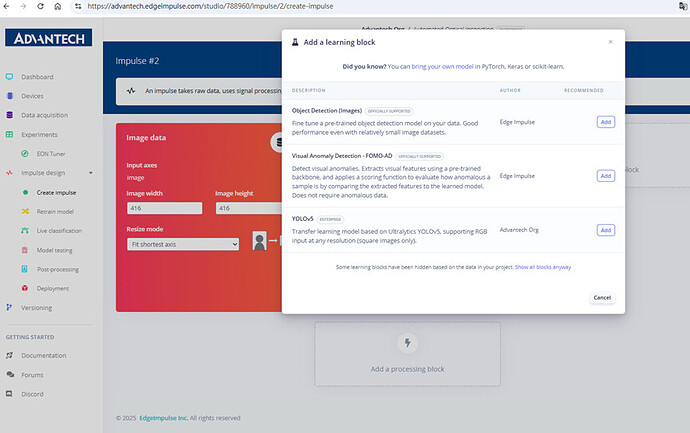Click the browser forward arrow
The image size is (690, 433).
tap(23, 6)
